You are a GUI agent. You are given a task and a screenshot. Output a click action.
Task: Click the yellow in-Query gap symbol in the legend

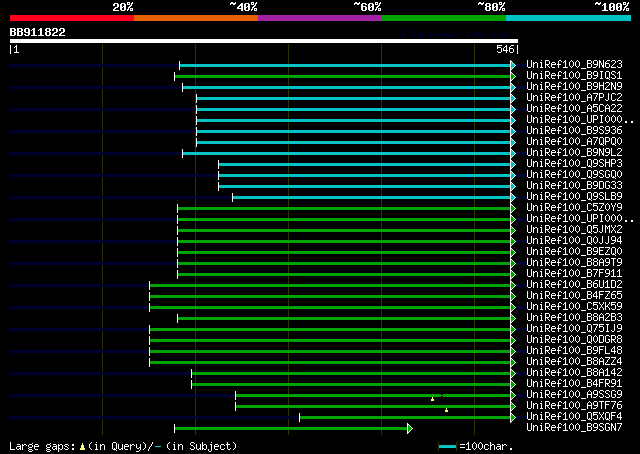tap(82, 447)
